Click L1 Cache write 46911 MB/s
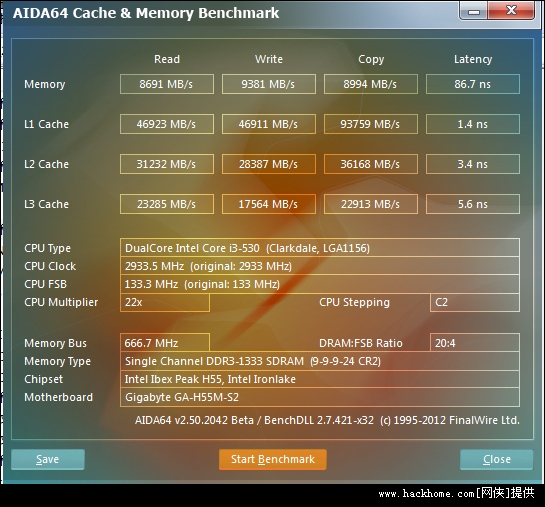This screenshot has height=507, width=545. pyautogui.click(x=269, y=124)
